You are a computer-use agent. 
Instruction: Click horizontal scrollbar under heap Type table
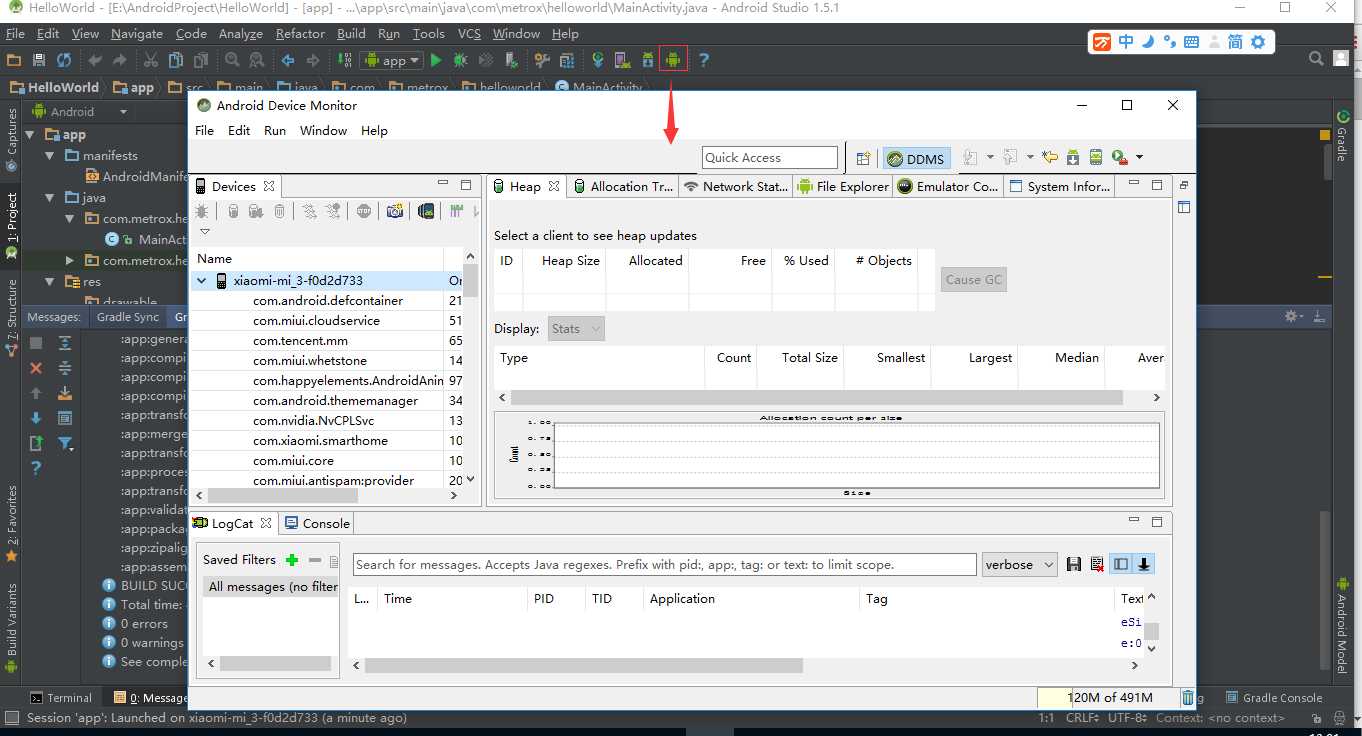pos(818,397)
